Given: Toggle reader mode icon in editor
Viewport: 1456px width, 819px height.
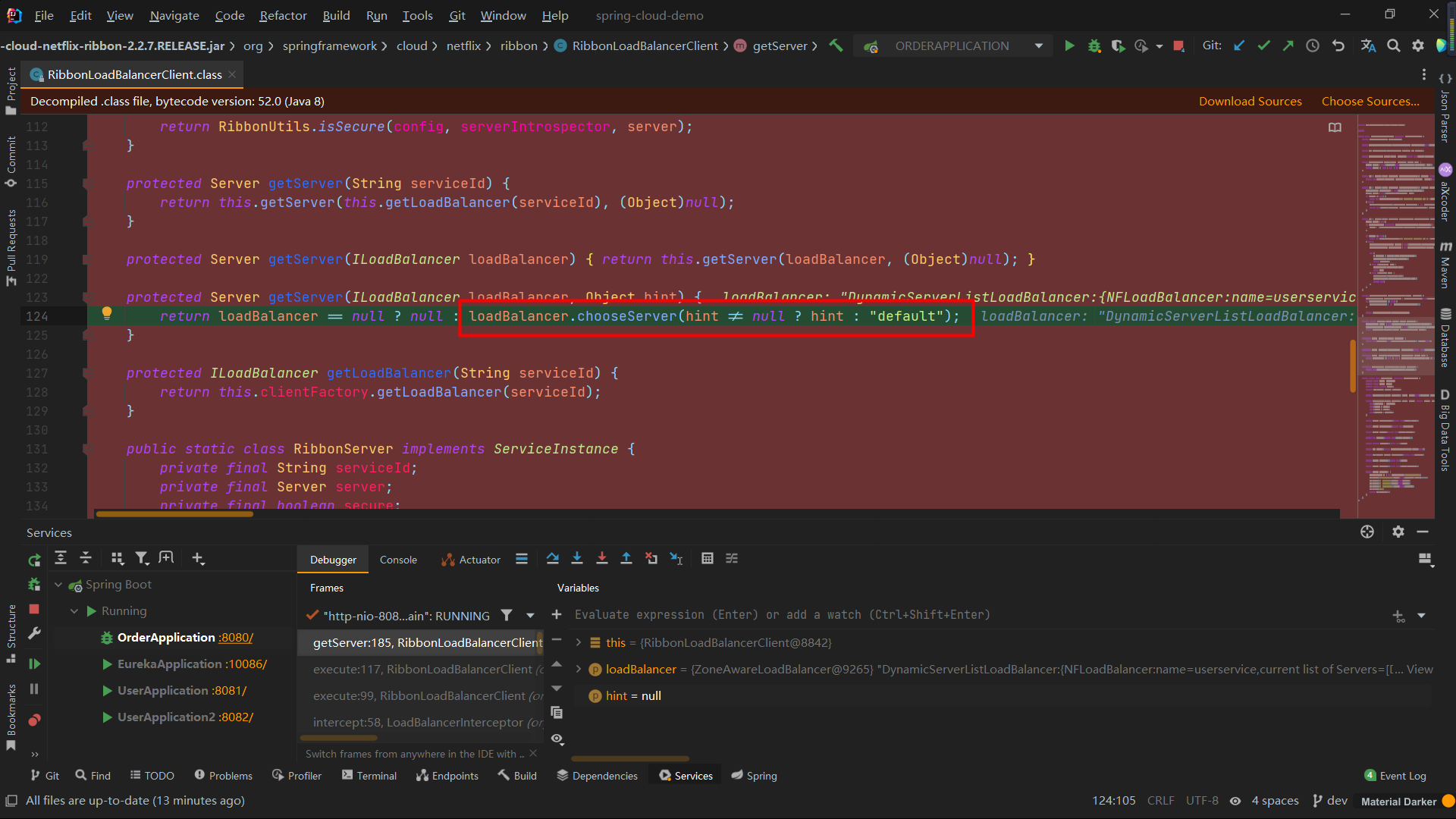Looking at the screenshot, I should click(x=1335, y=127).
